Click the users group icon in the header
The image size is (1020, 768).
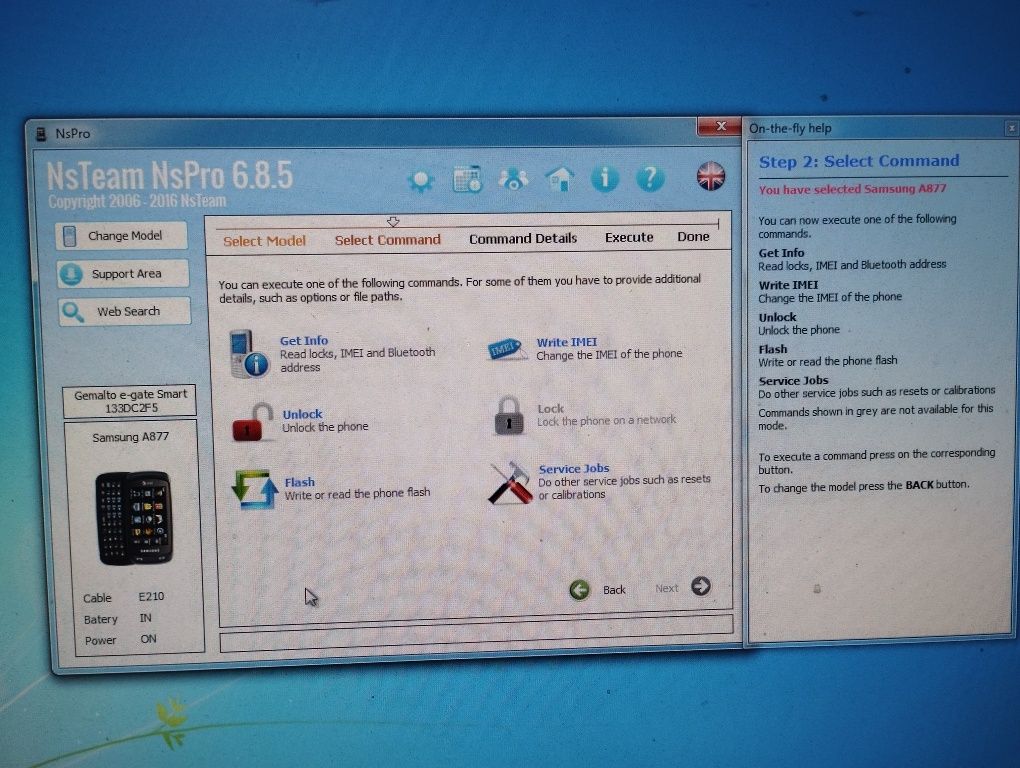tap(513, 179)
